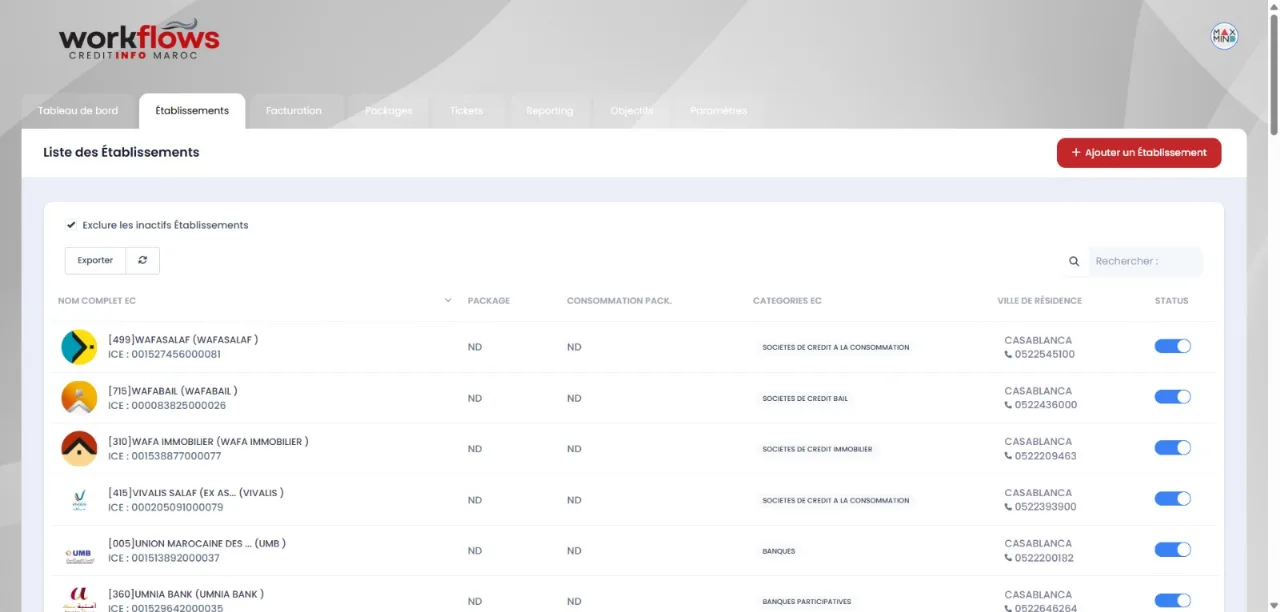Image resolution: width=1280 pixels, height=612 pixels.
Task: Click the Wafa Immobilier house logo
Action: [x=79, y=449]
